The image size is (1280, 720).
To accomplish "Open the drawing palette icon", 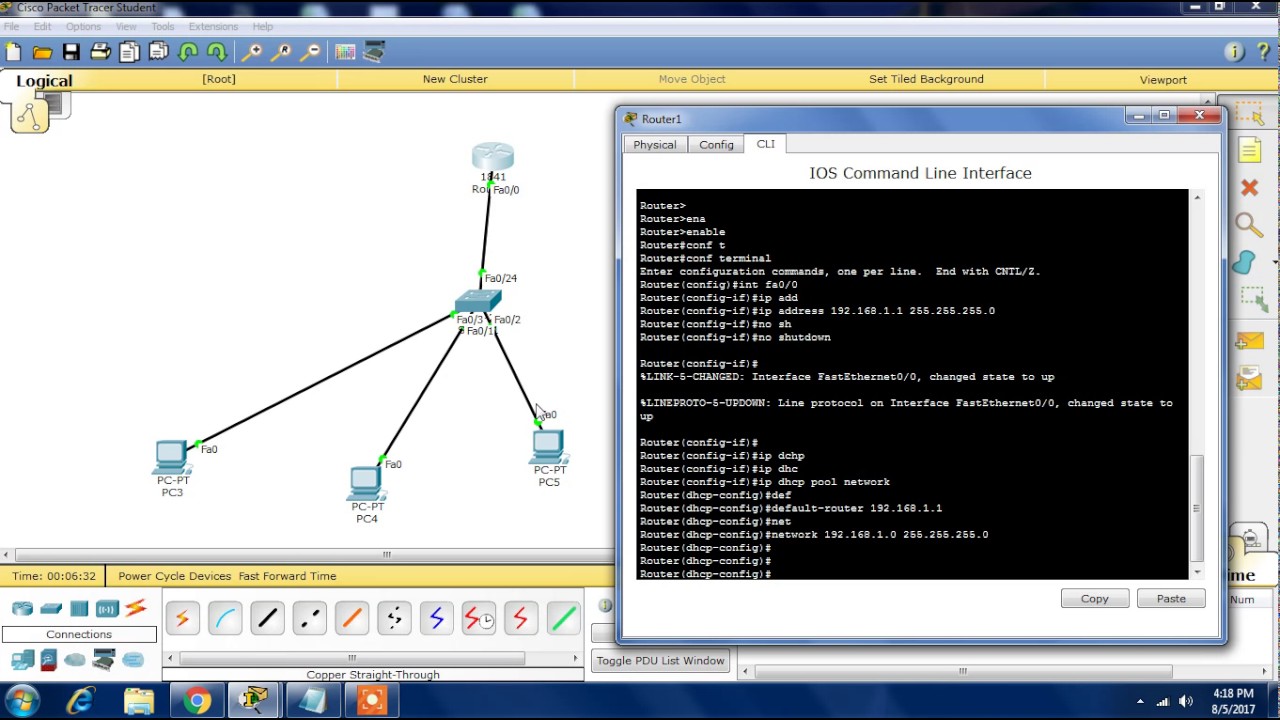I will coord(345,52).
